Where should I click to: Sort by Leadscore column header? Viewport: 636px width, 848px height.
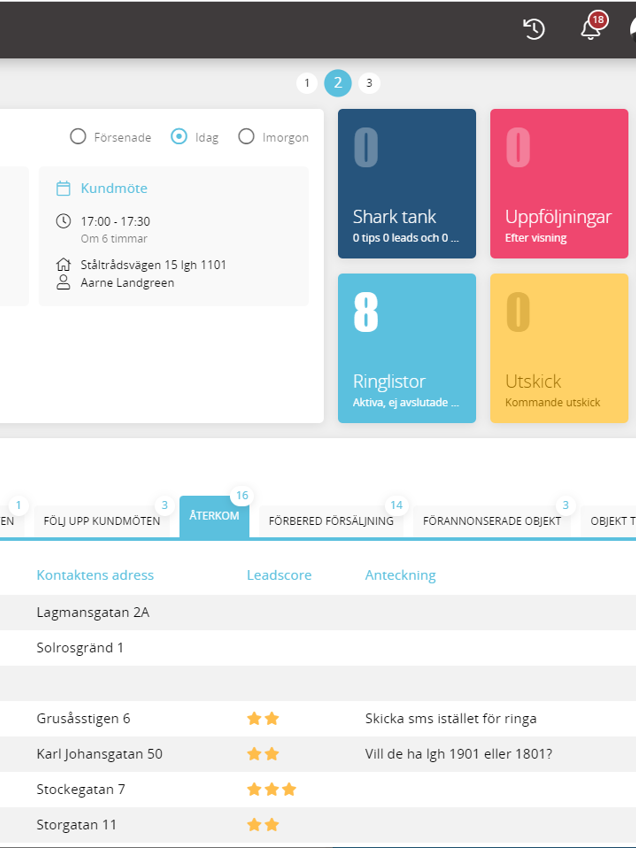click(x=279, y=575)
